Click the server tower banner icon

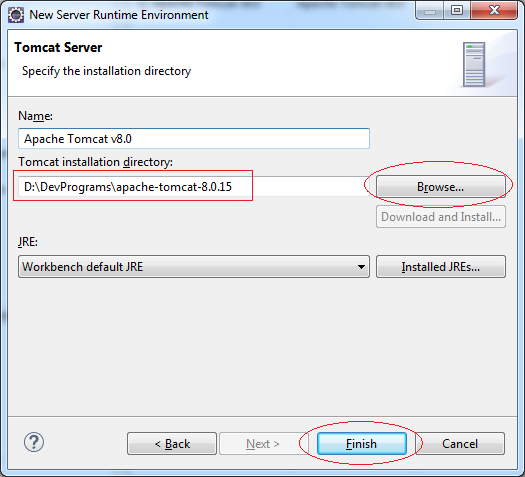tap(474, 64)
